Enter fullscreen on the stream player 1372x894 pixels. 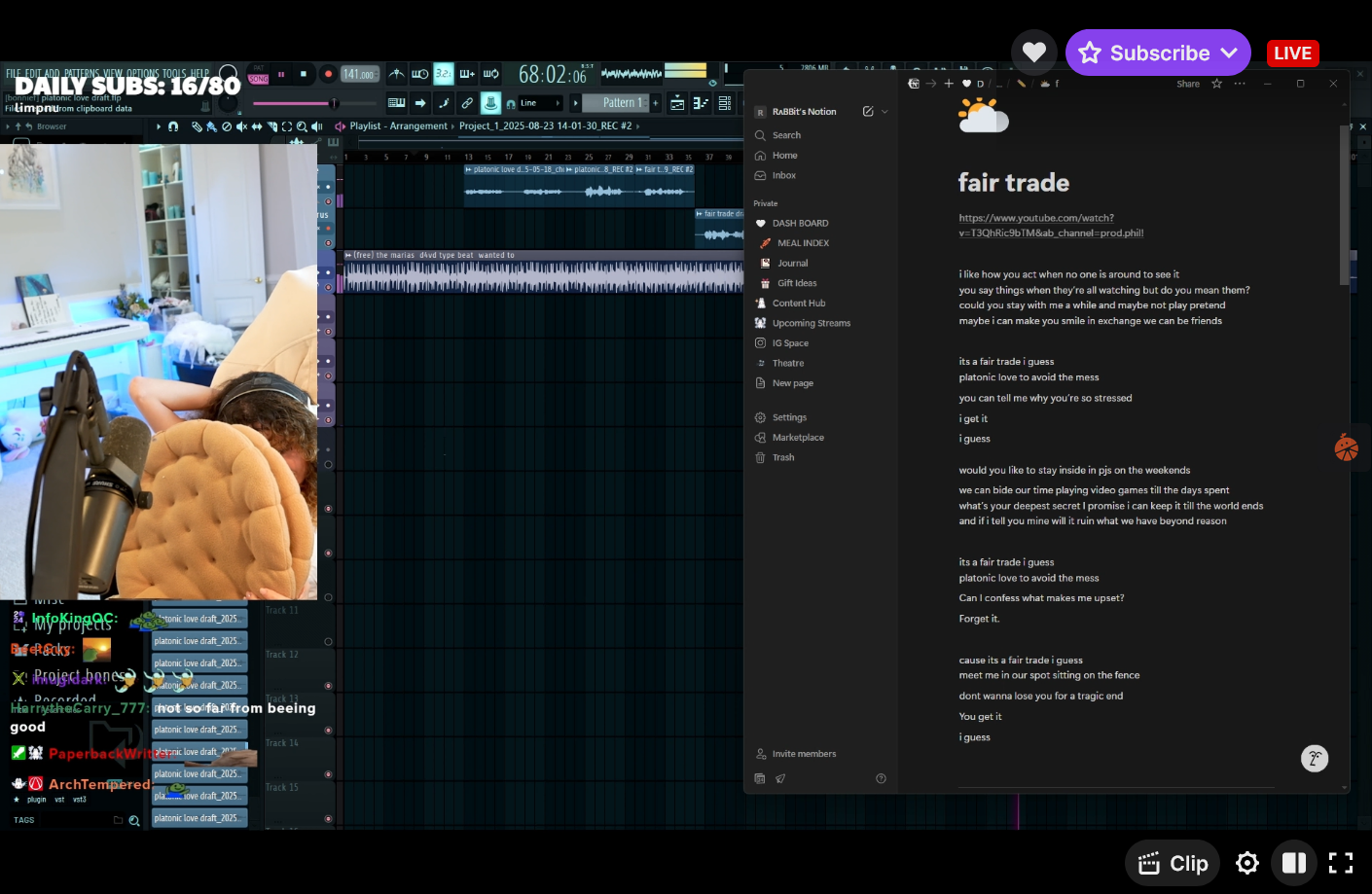pyautogui.click(x=1341, y=863)
